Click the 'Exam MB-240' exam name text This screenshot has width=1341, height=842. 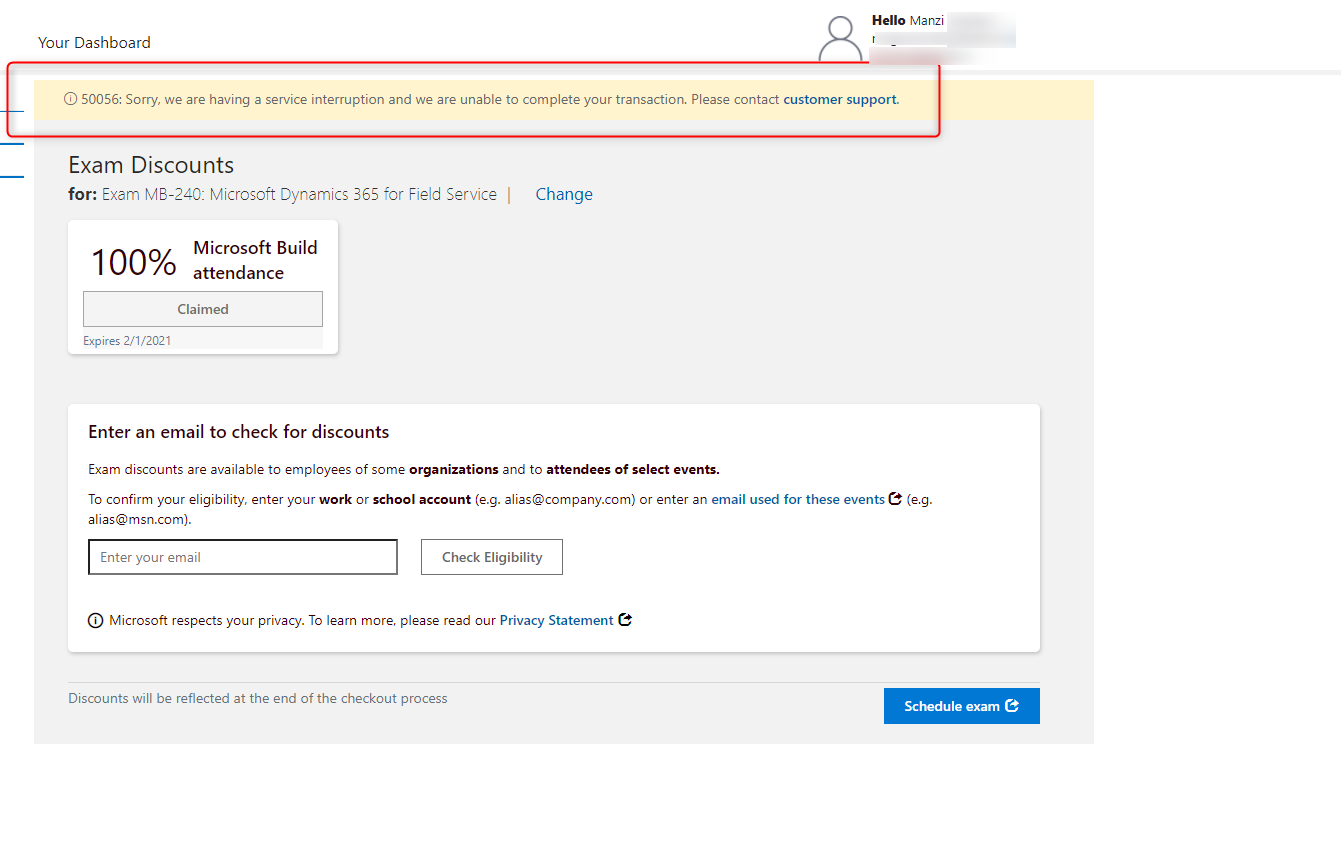pos(299,194)
